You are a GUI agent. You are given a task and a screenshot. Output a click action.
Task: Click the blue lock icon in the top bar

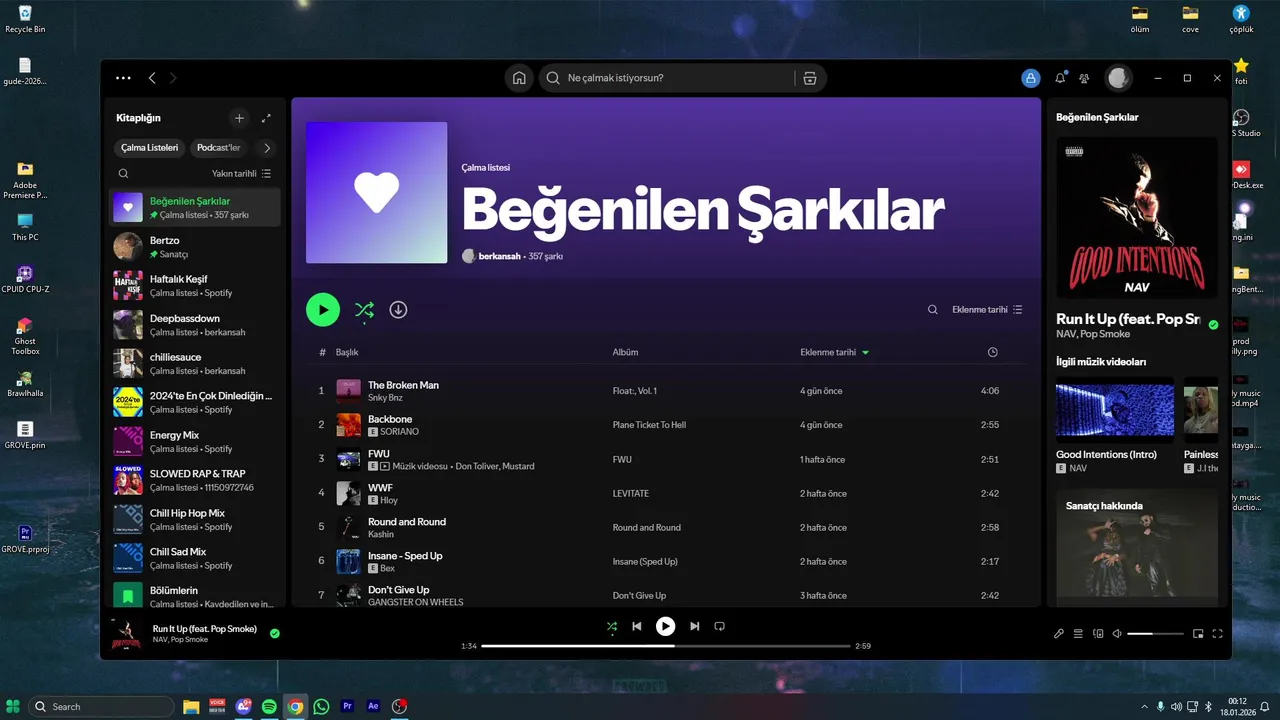pyautogui.click(x=1031, y=78)
